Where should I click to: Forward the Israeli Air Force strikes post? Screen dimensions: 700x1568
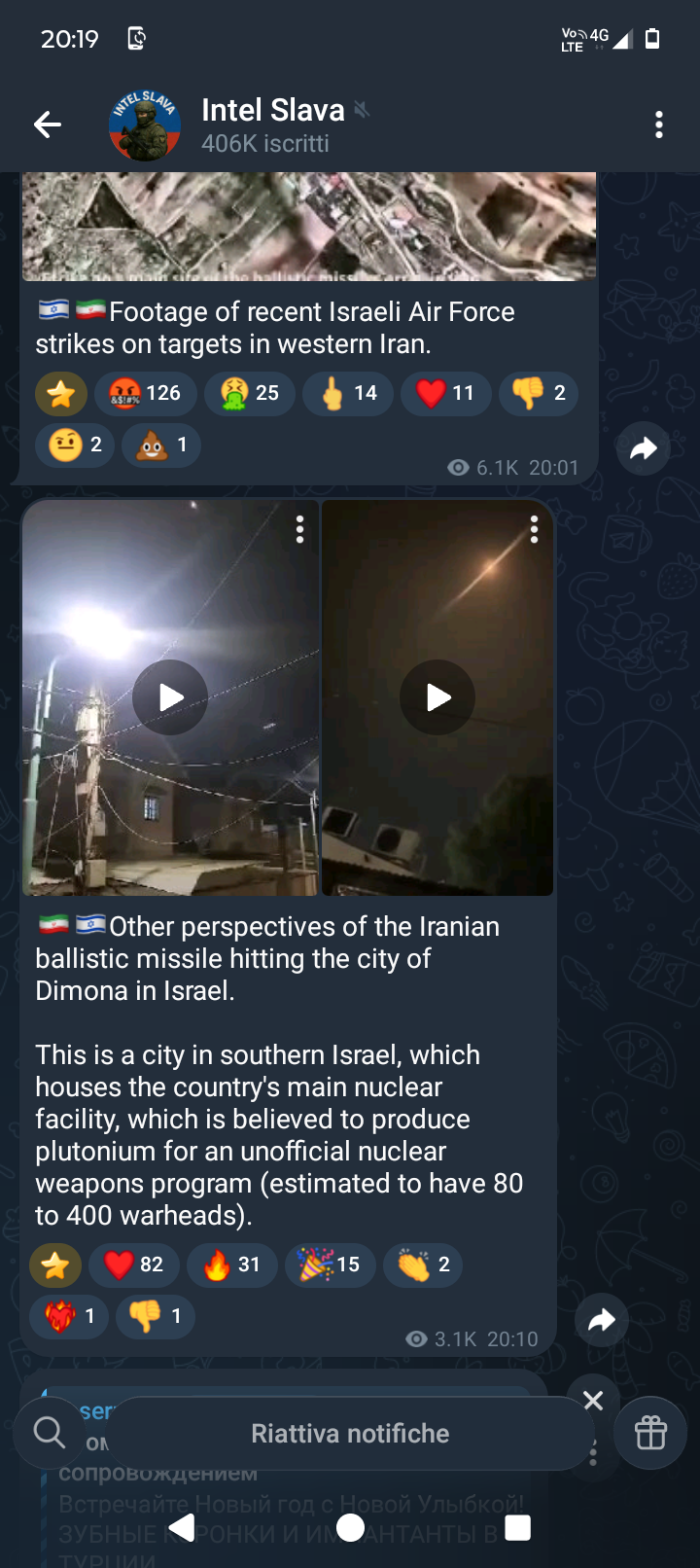[644, 448]
